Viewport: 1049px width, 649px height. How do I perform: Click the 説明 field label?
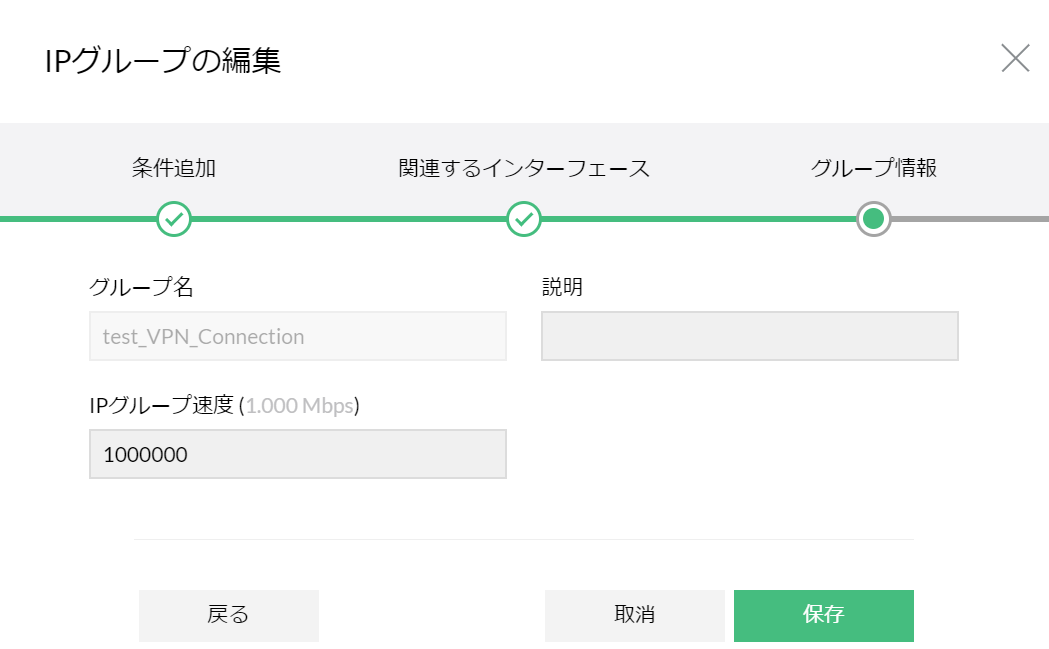[x=562, y=288]
